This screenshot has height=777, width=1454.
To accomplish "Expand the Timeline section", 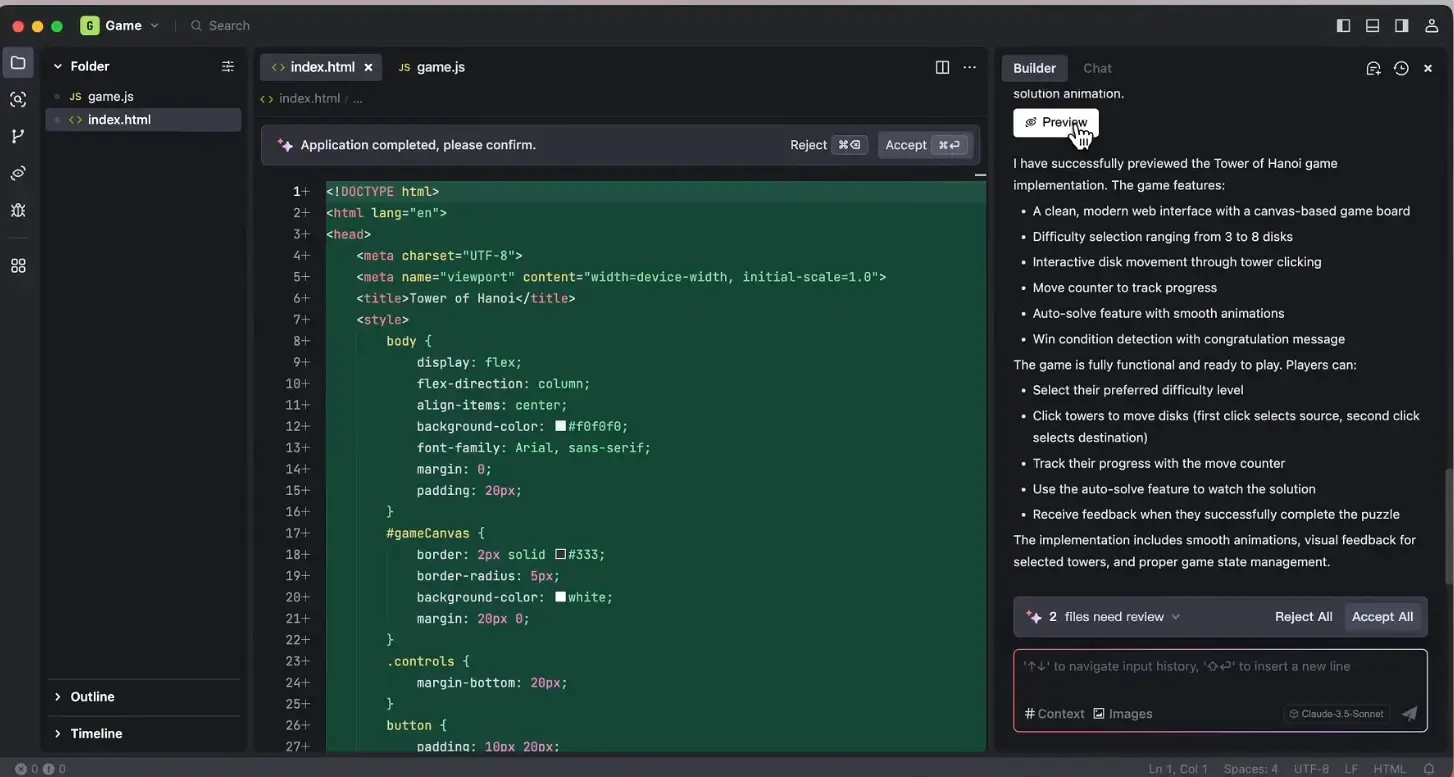I will pos(96,733).
